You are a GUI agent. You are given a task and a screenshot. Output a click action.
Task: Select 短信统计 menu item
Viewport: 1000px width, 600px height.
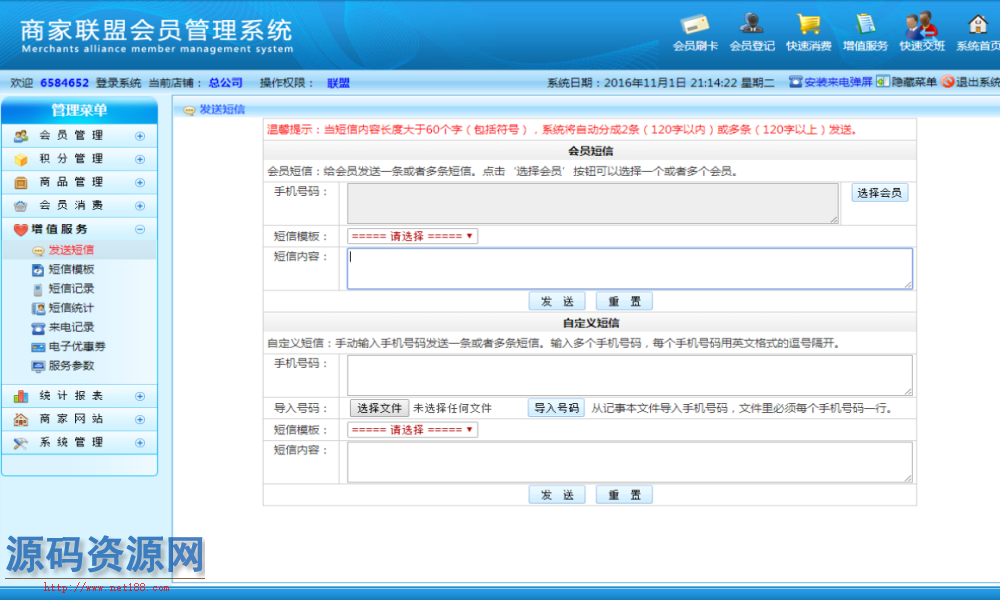coord(71,308)
